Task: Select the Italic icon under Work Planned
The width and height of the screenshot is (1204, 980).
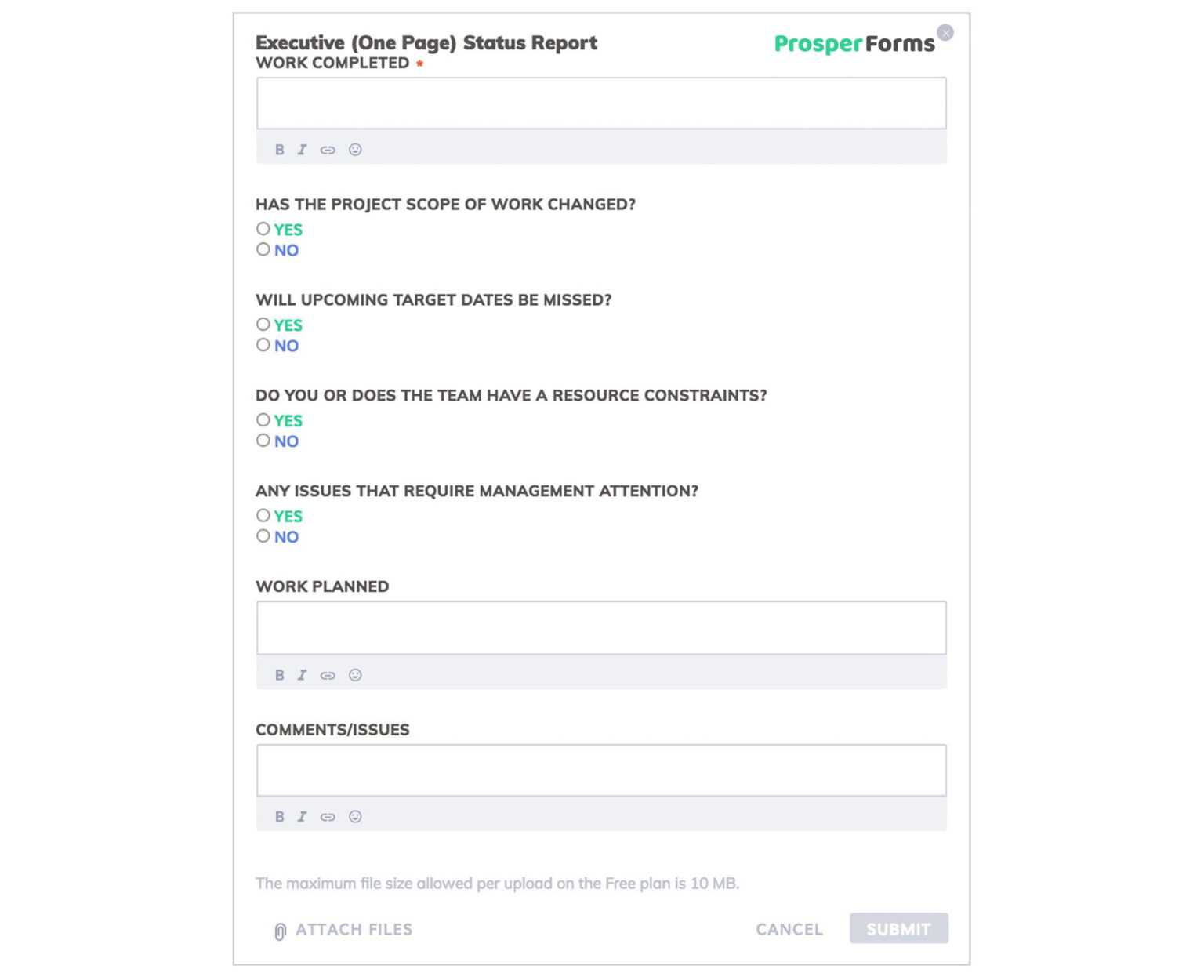Action: point(302,675)
